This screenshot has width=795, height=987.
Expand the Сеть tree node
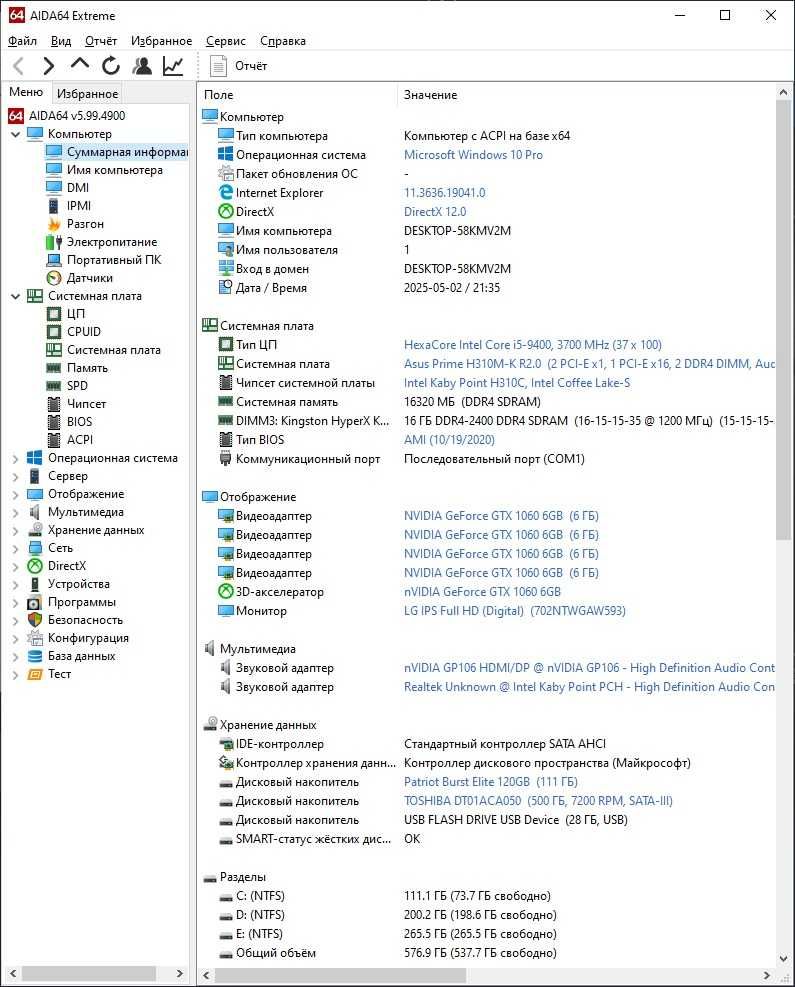16,548
